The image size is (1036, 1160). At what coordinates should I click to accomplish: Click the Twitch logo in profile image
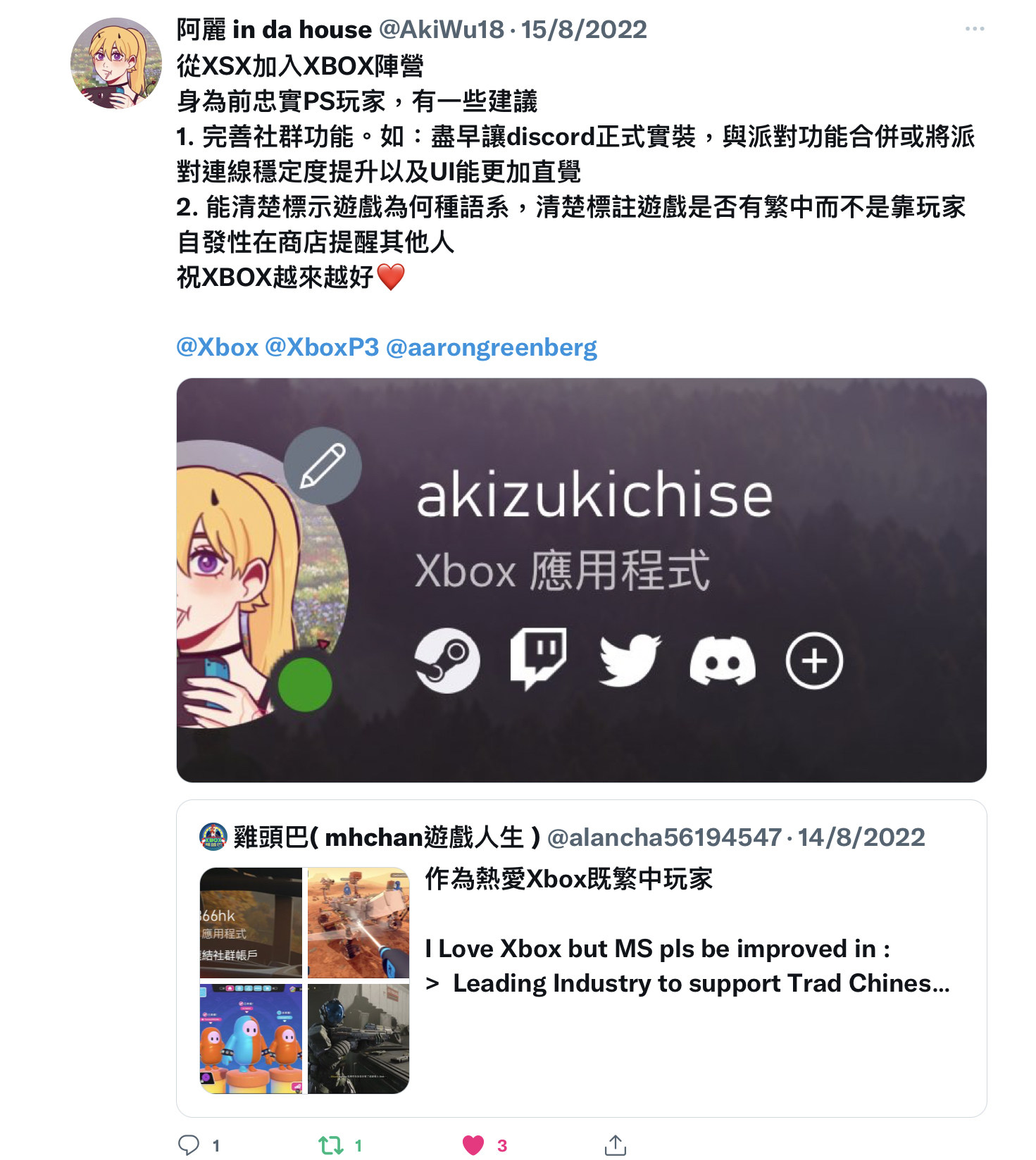point(538,659)
